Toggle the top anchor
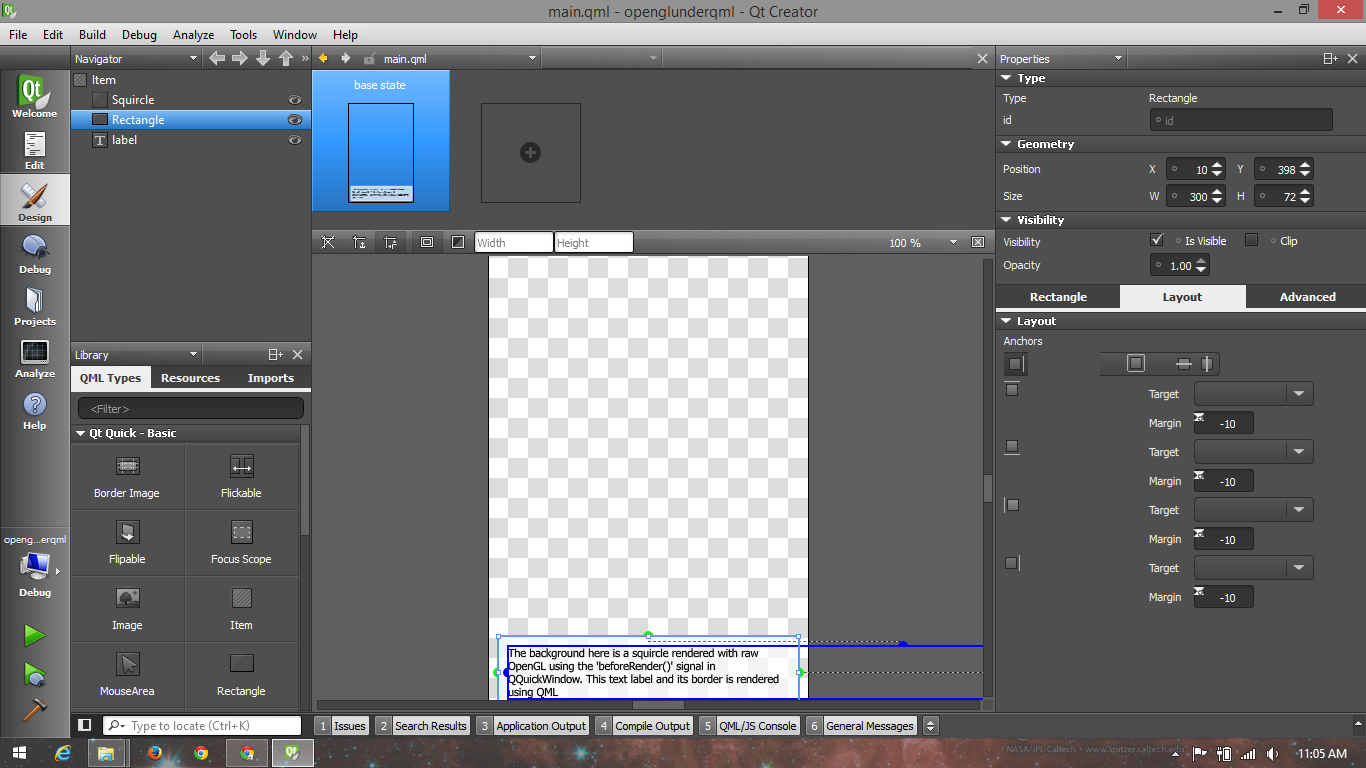Screen dimensions: 1366x768 click(1012, 389)
